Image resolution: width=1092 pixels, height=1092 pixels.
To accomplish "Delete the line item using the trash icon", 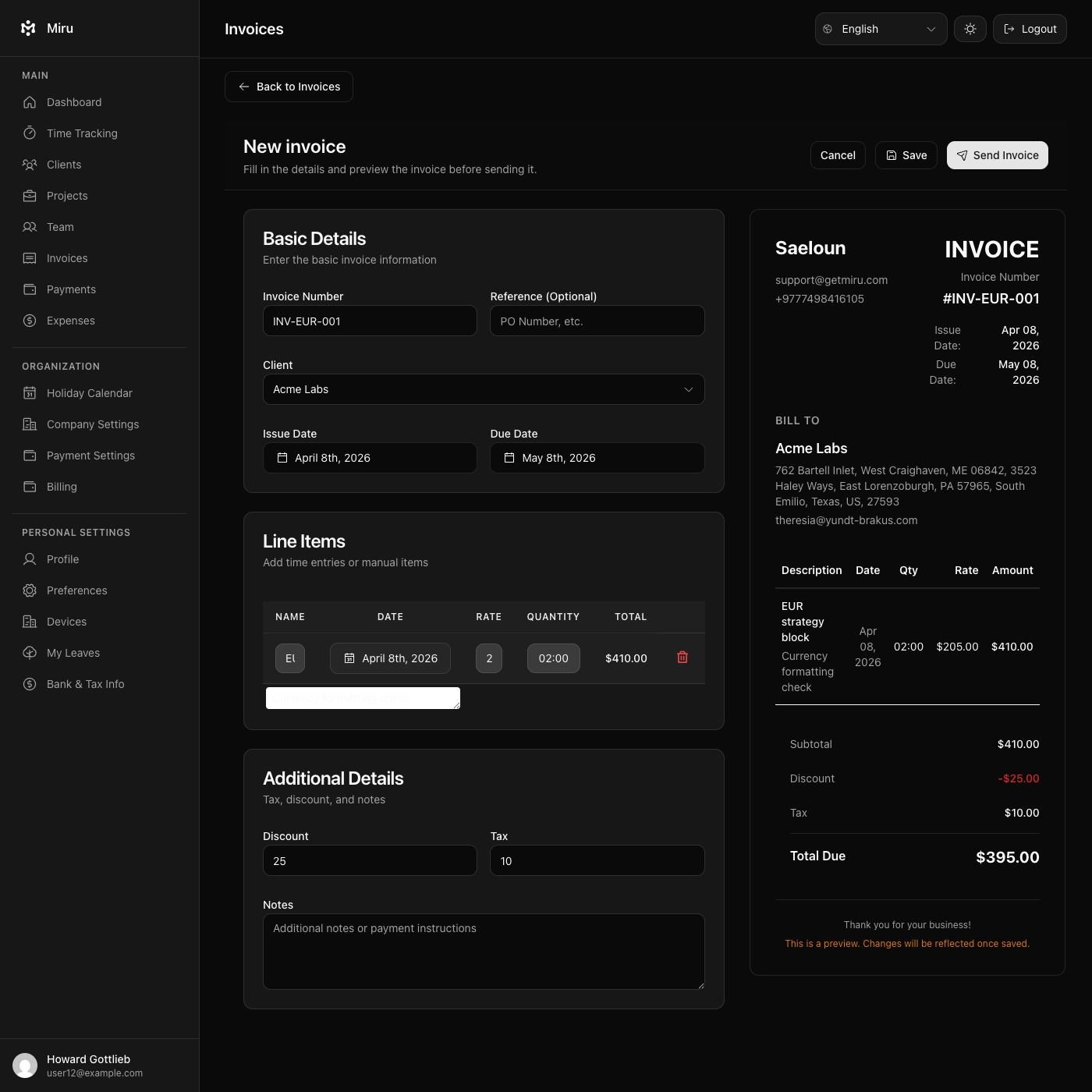I will 682,658.
